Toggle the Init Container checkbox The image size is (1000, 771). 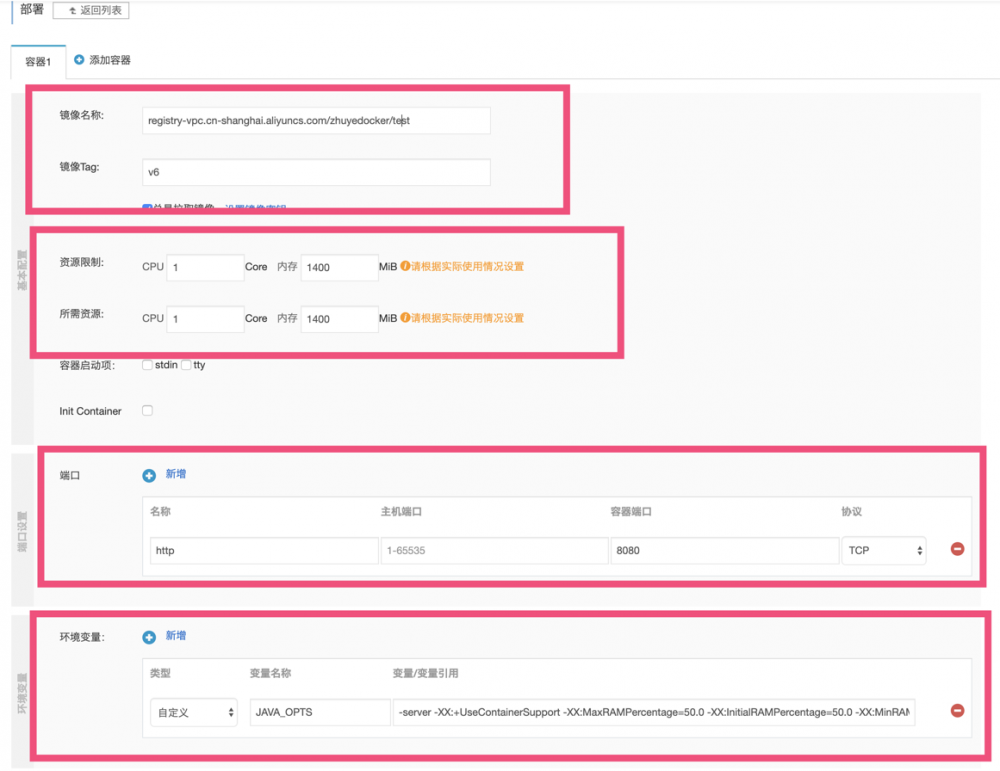(x=147, y=410)
